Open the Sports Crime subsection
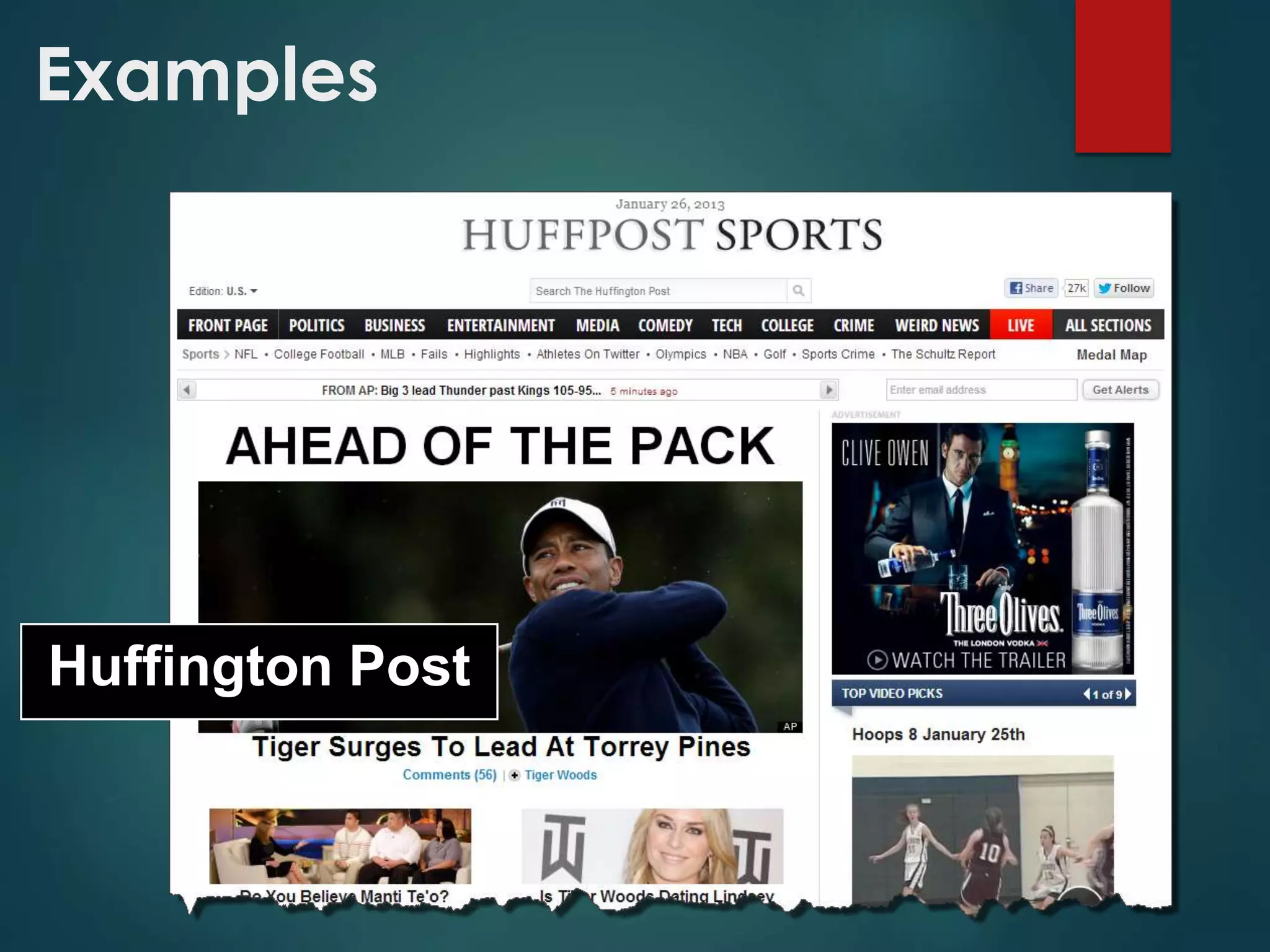The width and height of the screenshot is (1270, 952). pos(838,355)
